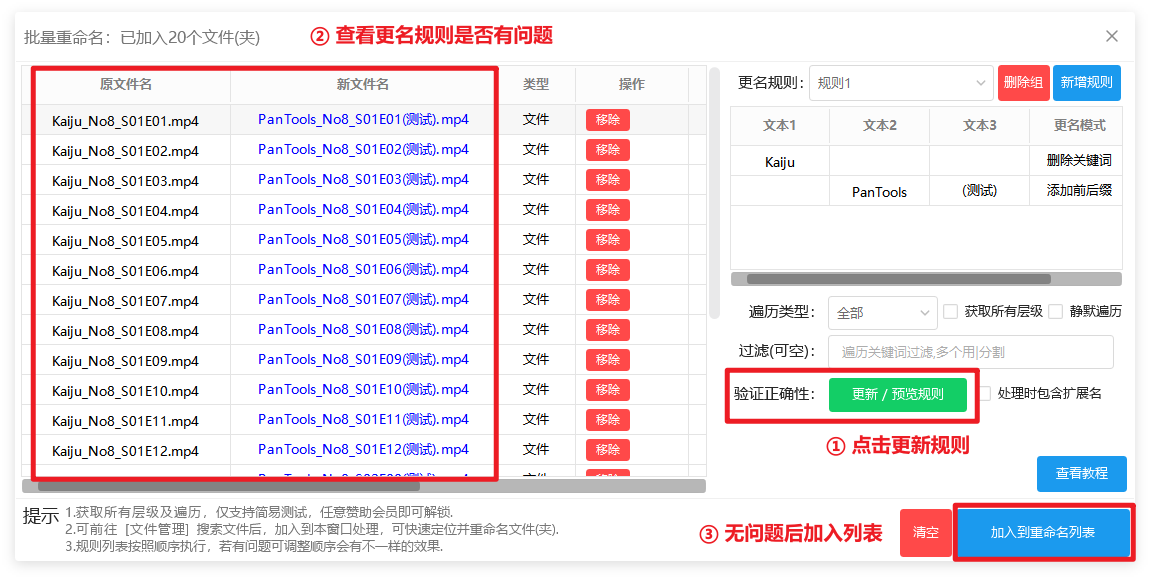
Task: Remove Kaiju_No8_S01E05.mp4 from the list
Action: 607,240
